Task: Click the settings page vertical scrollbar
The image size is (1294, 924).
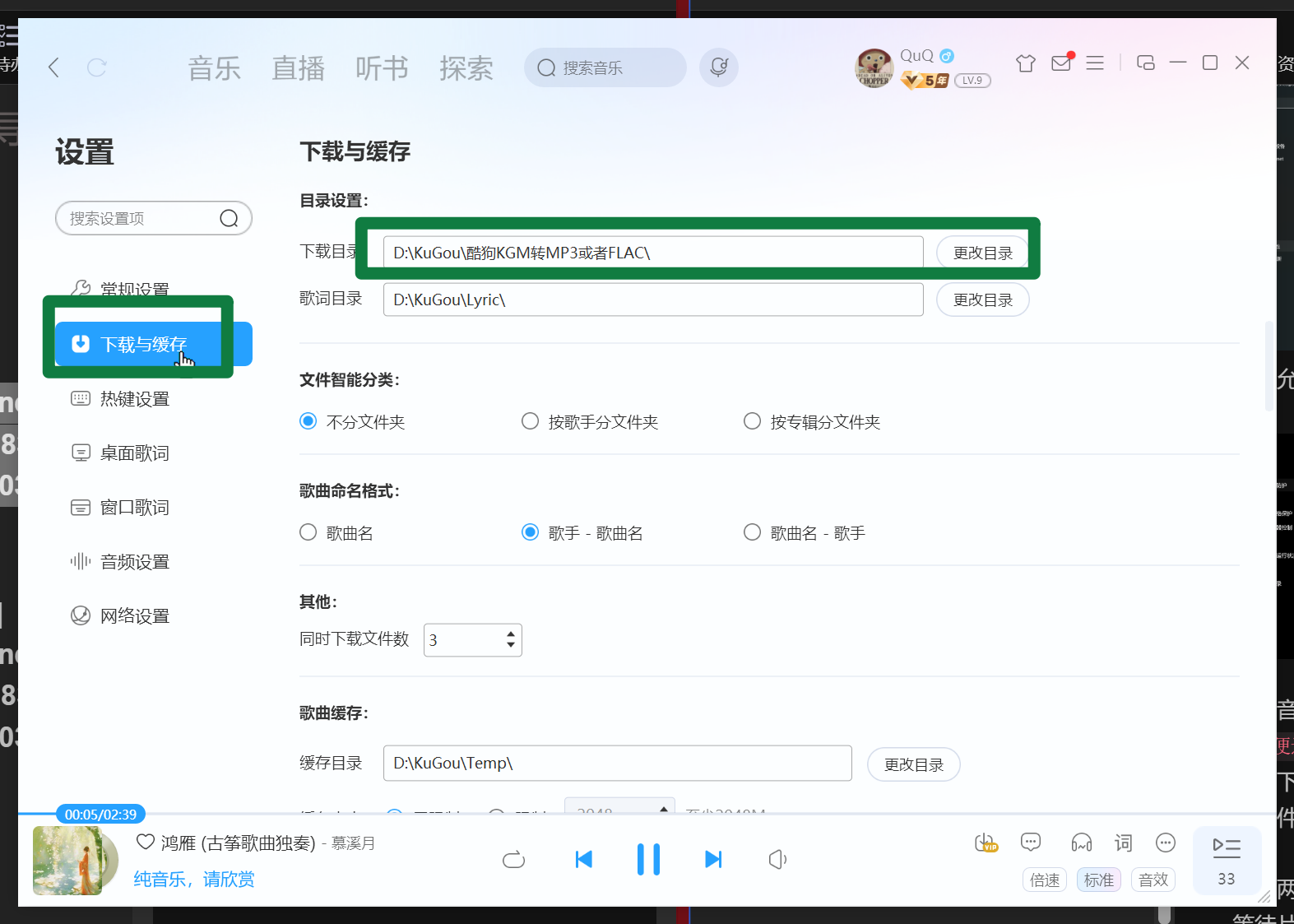Action: point(1269,366)
